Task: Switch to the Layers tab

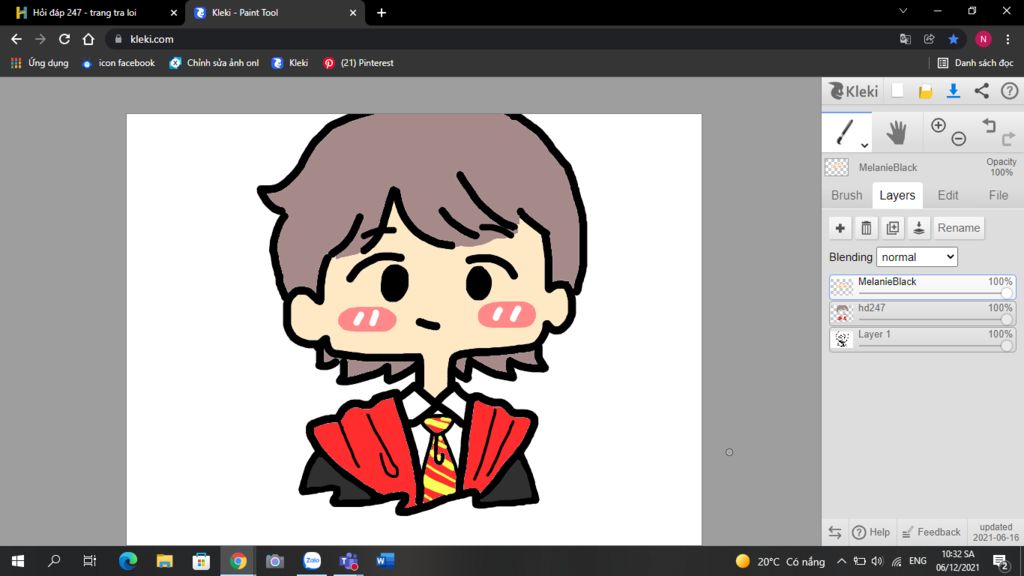Action: (897, 195)
